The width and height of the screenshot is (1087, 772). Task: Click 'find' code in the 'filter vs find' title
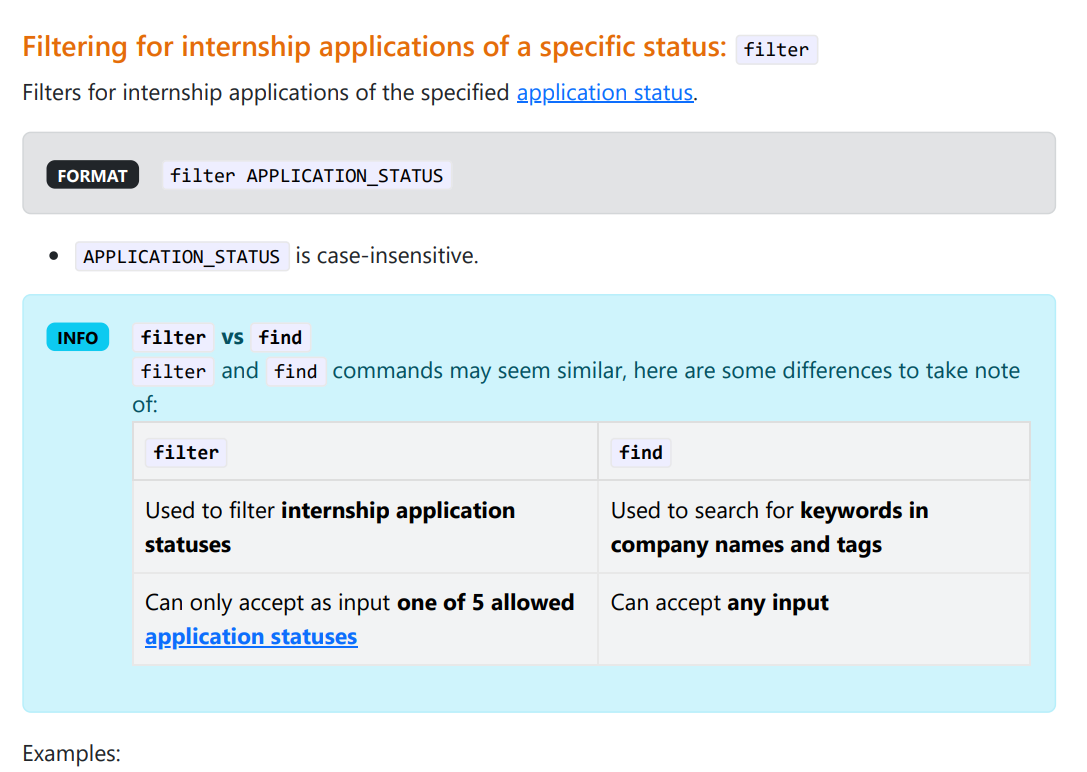[280, 337]
